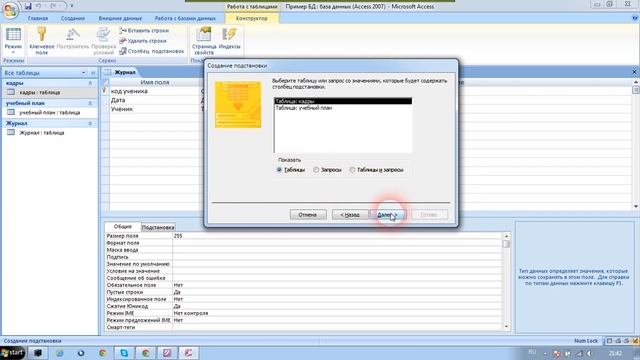The width and height of the screenshot is (640, 360).
Task: Open the quick access toolbar customize arrow
Action: (x=72, y=6)
